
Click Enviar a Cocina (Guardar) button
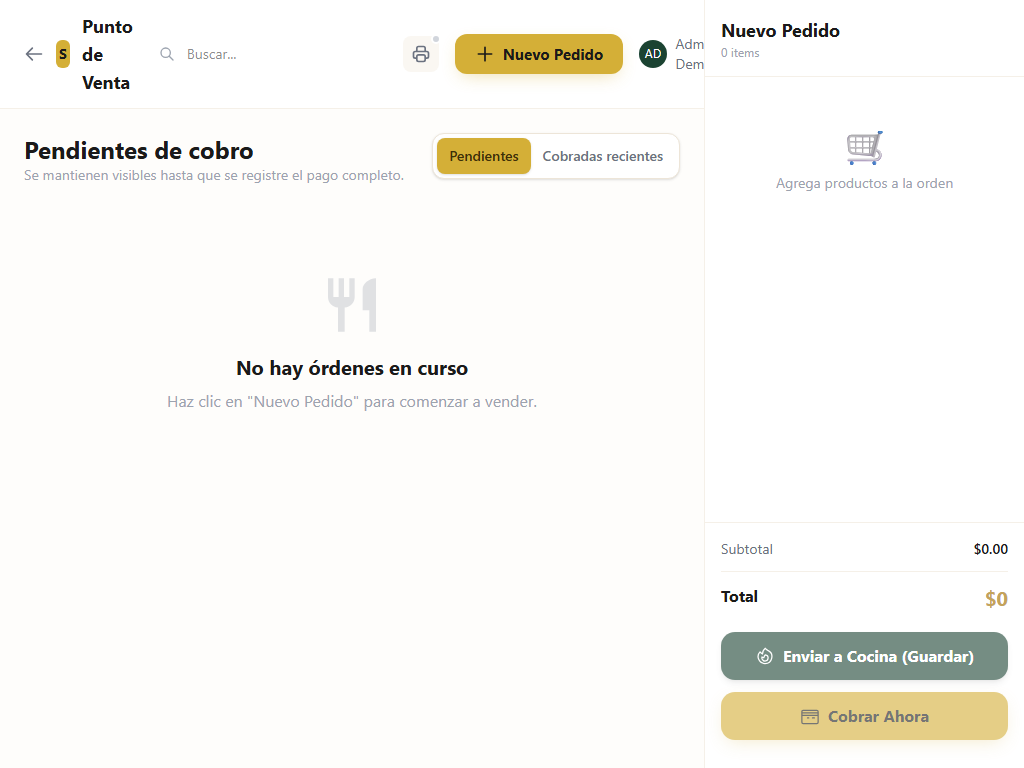(x=864, y=656)
